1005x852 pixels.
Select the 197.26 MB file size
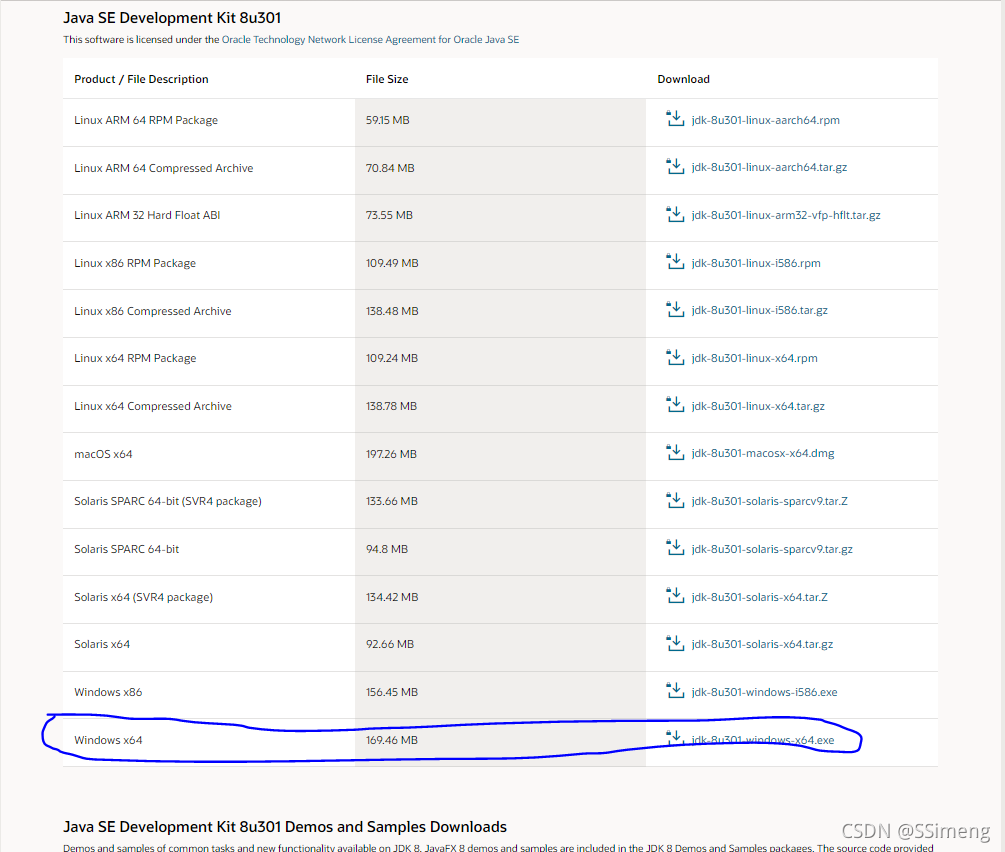[x=392, y=455]
